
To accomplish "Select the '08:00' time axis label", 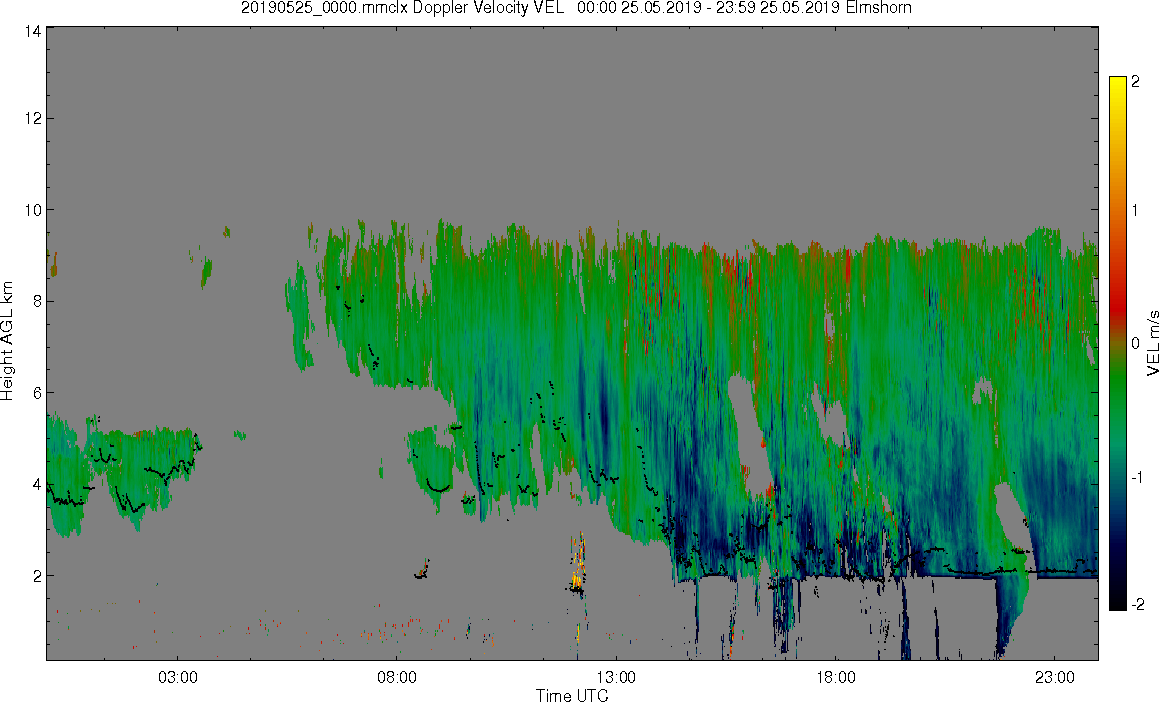I will [397, 678].
